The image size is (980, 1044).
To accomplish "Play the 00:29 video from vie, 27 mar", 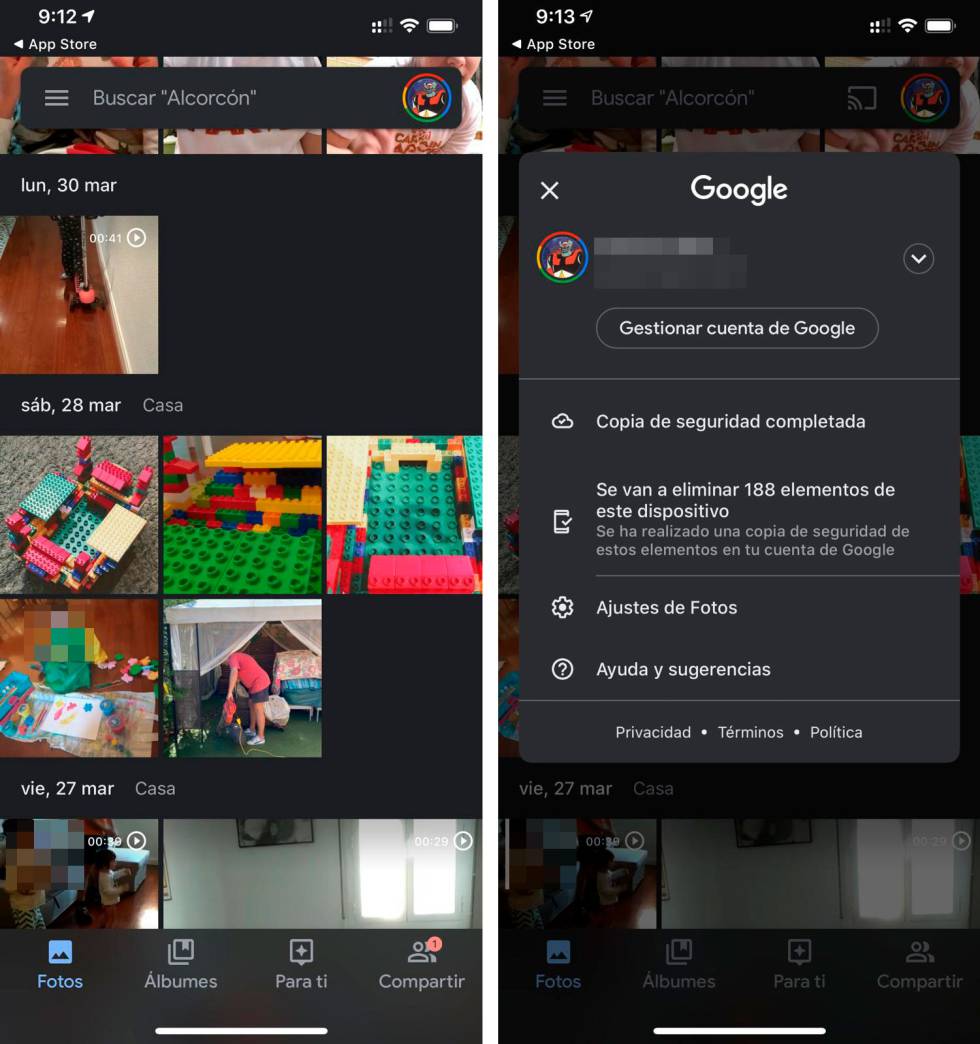I will [x=322, y=874].
